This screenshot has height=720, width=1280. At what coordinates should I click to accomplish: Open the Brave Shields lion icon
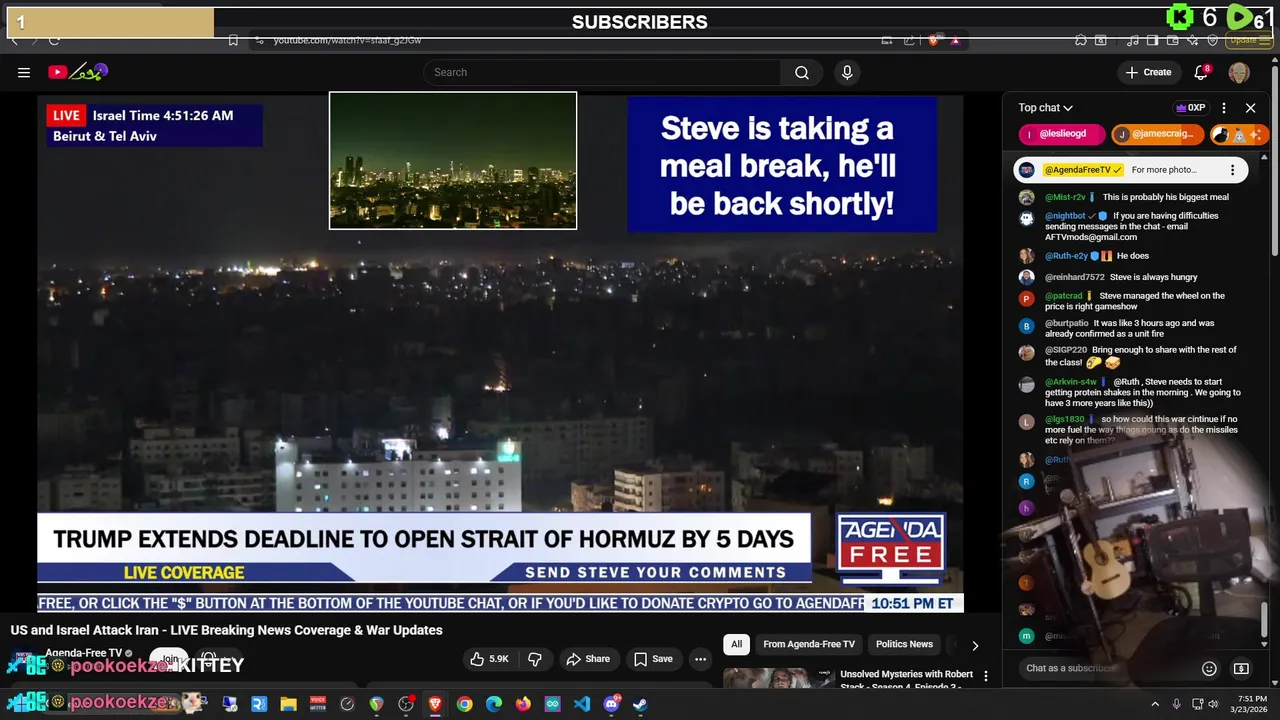[x=934, y=40]
